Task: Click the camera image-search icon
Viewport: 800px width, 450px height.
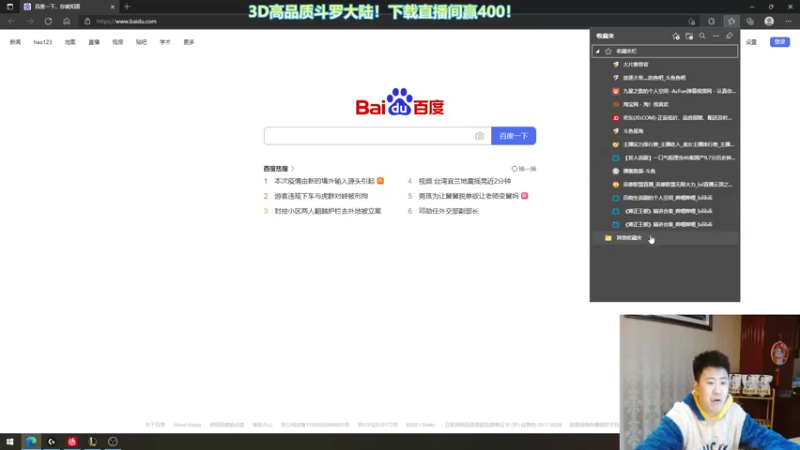Action: click(x=479, y=136)
